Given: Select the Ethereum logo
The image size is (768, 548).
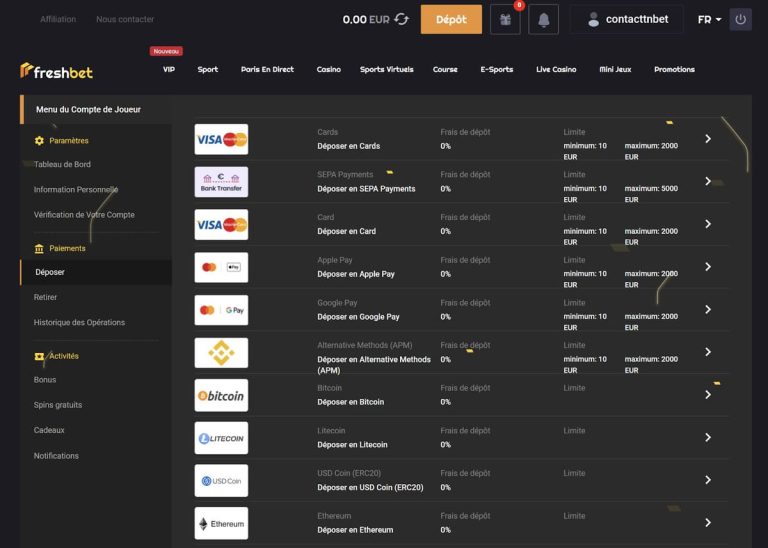Looking at the screenshot, I should [x=221, y=523].
